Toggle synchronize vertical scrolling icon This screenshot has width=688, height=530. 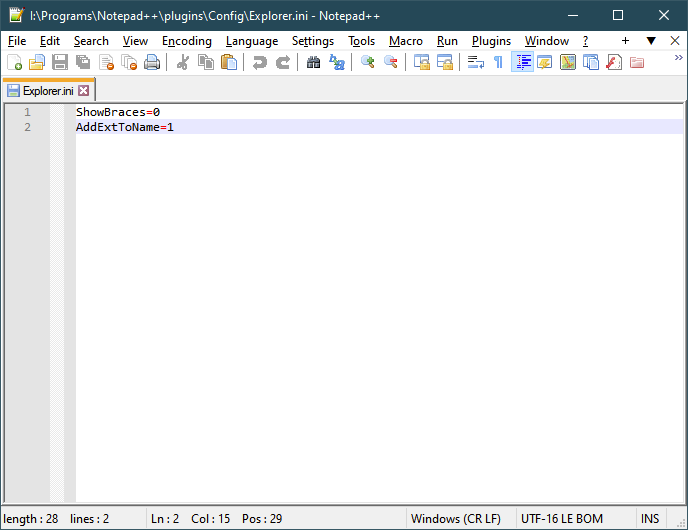click(x=422, y=62)
